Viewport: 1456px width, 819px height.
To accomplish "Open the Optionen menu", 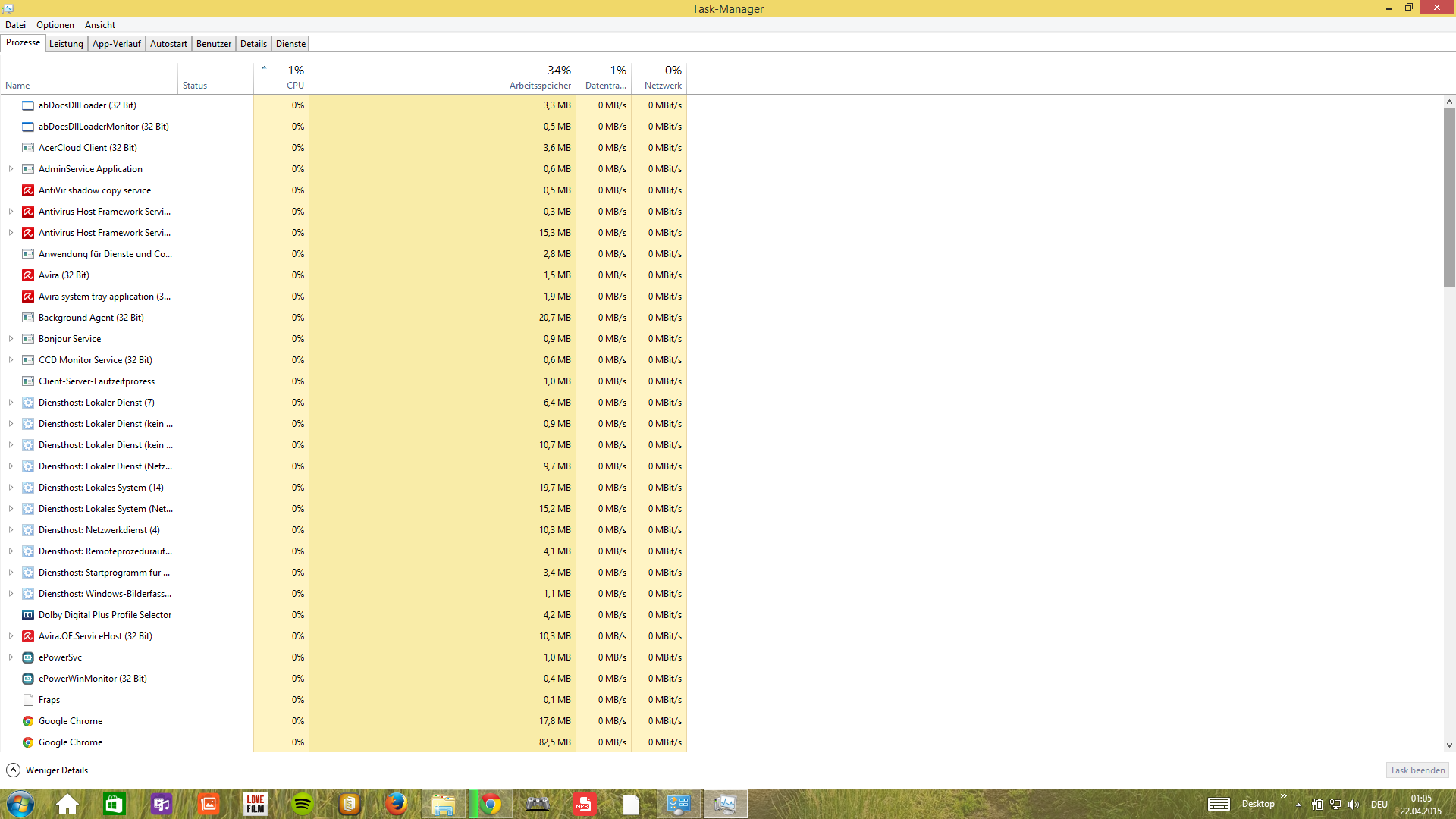I will (x=55, y=25).
